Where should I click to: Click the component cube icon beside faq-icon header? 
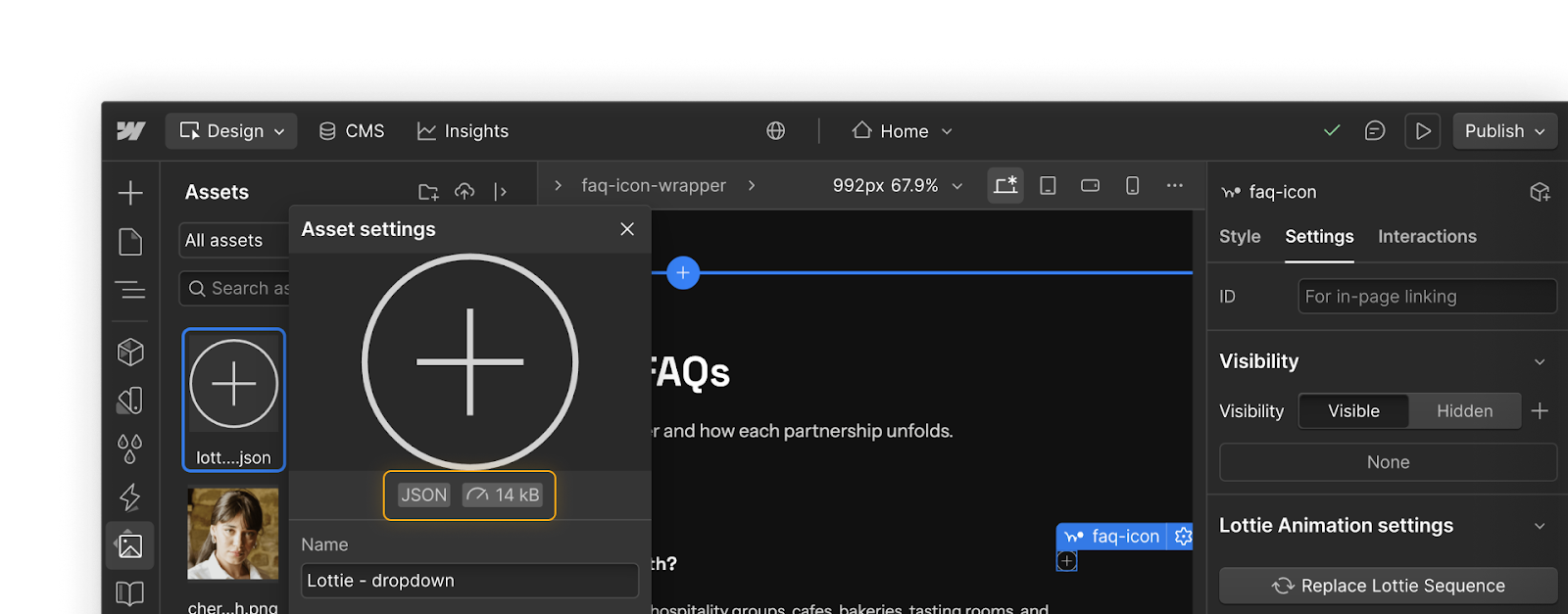(1540, 192)
